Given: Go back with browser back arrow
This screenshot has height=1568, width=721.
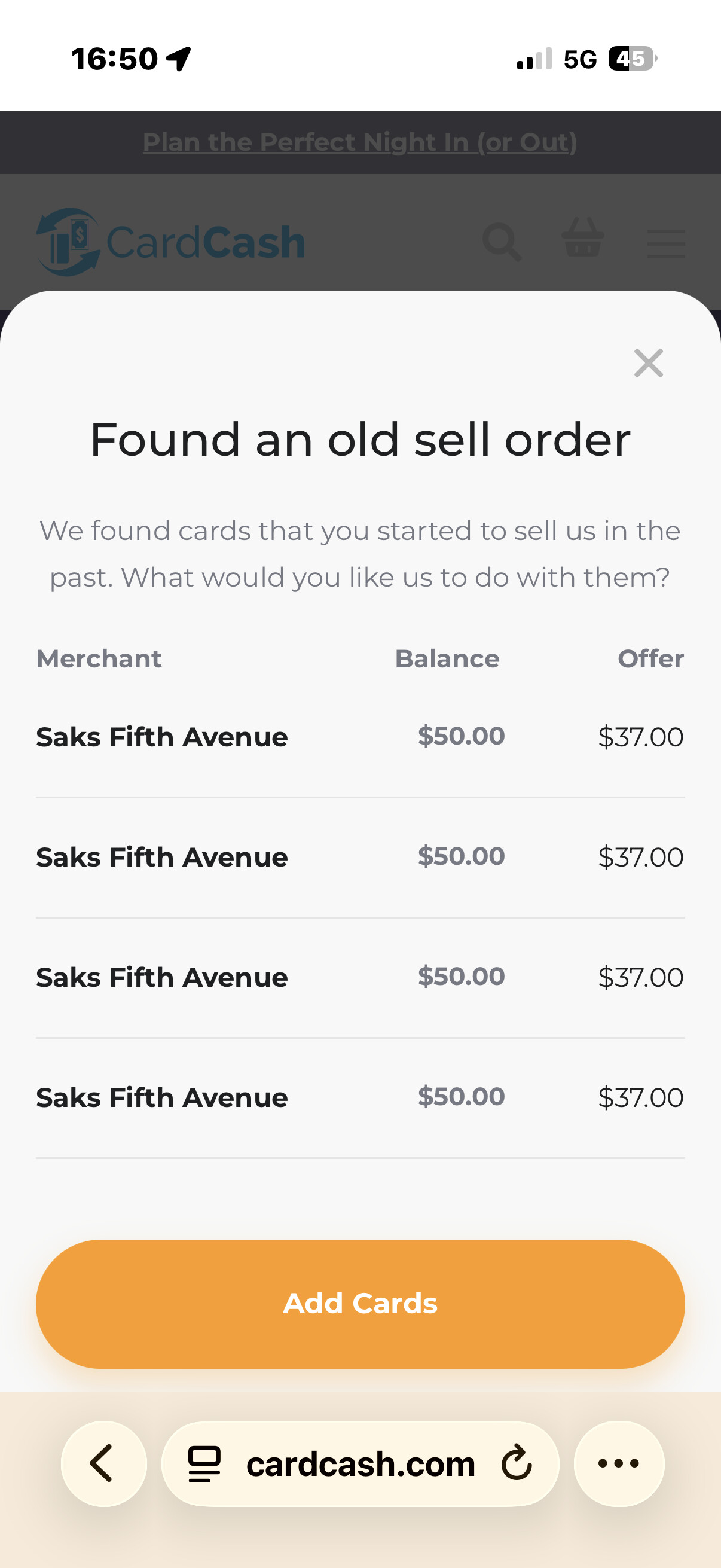Looking at the screenshot, I should [103, 1463].
